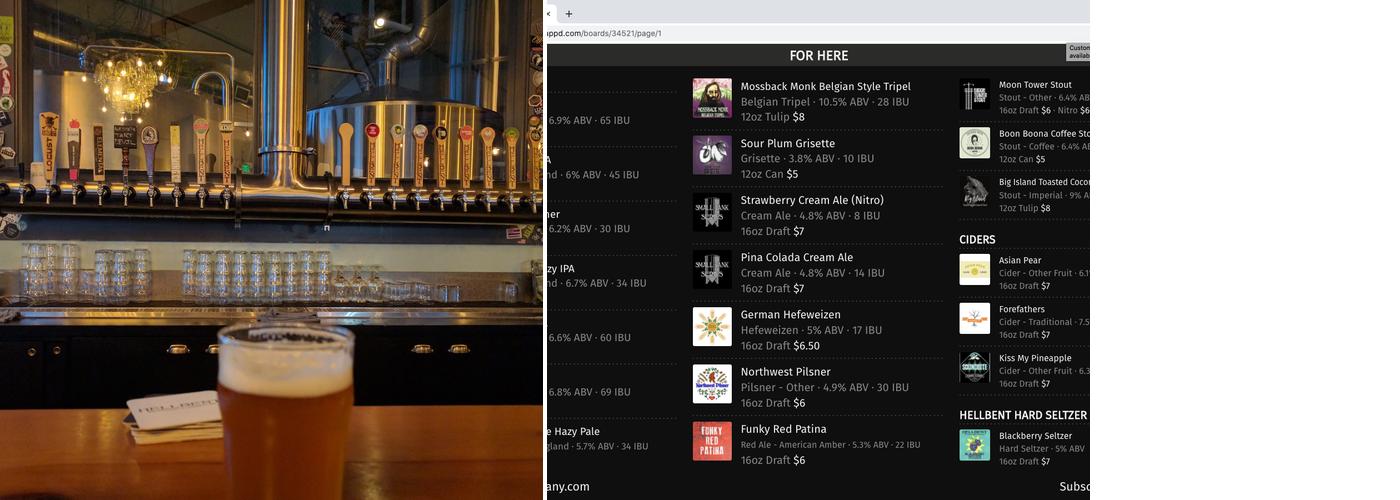Select the Sour Plum Grisette label icon
The height and width of the screenshot is (500, 1400).
(712, 155)
